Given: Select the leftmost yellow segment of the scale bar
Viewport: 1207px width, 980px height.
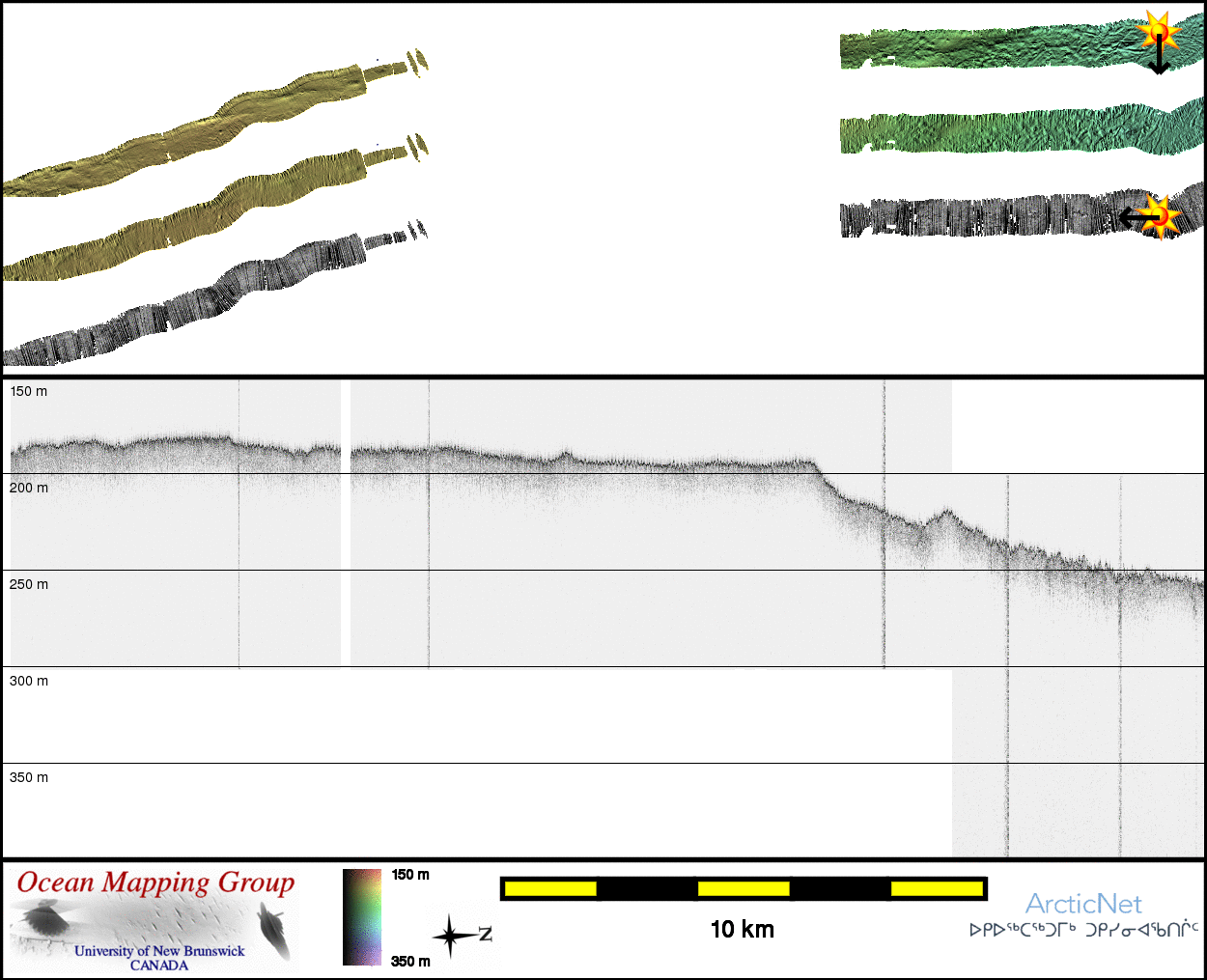Looking at the screenshot, I should coord(549,888).
